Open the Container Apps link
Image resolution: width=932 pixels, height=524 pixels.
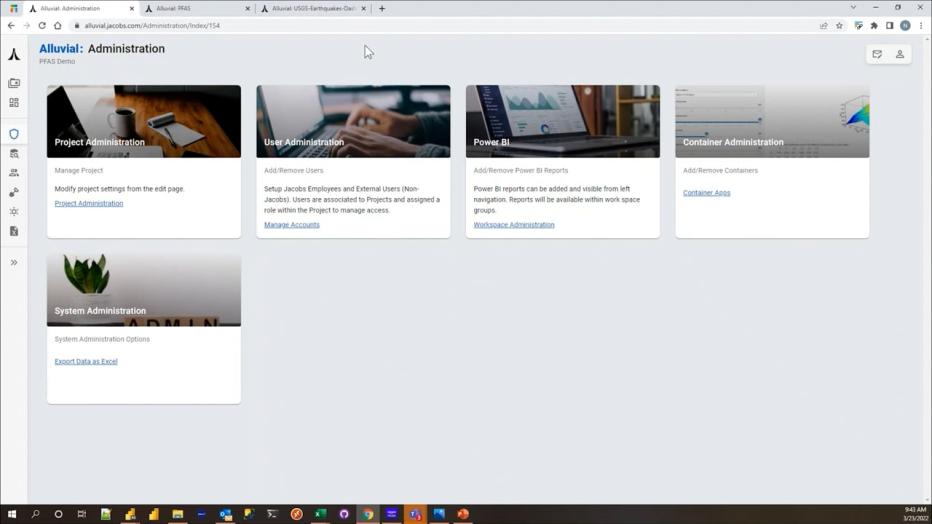[x=706, y=192]
